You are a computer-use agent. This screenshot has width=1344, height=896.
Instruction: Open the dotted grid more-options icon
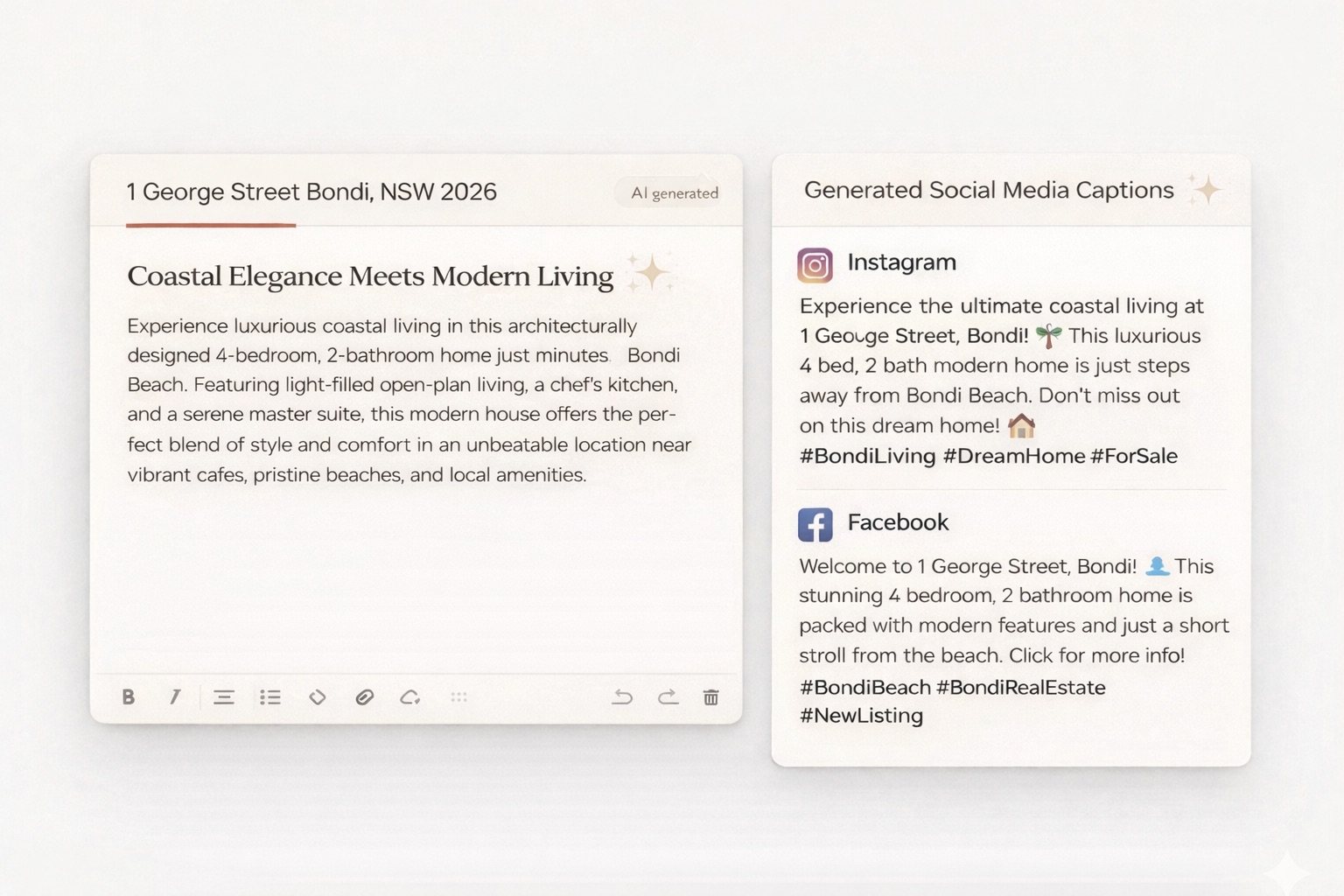458,697
